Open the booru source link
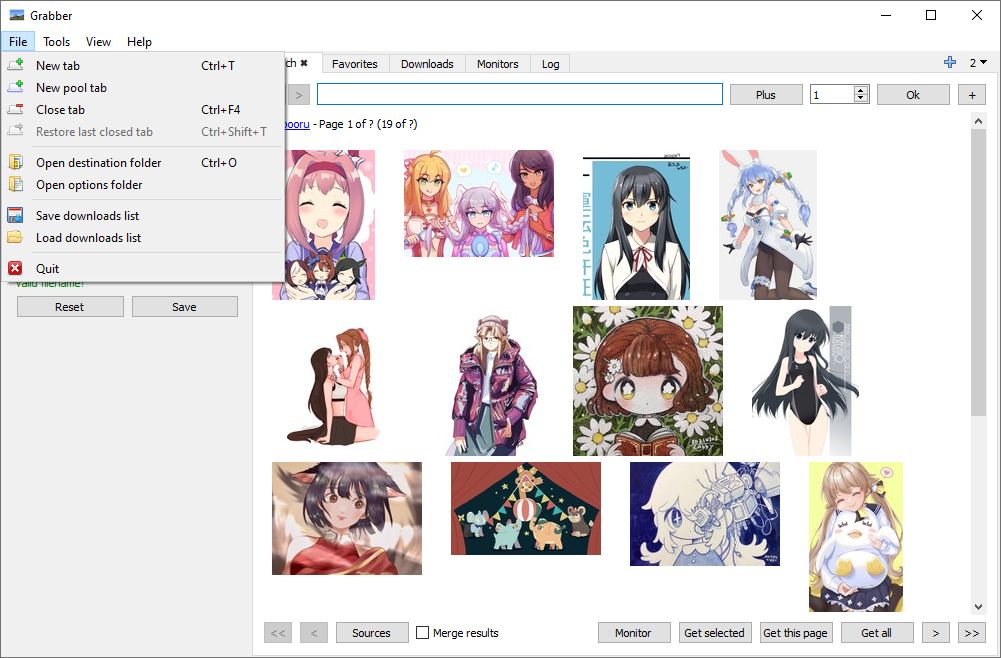This screenshot has height=658, width=1001. (297, 124)
